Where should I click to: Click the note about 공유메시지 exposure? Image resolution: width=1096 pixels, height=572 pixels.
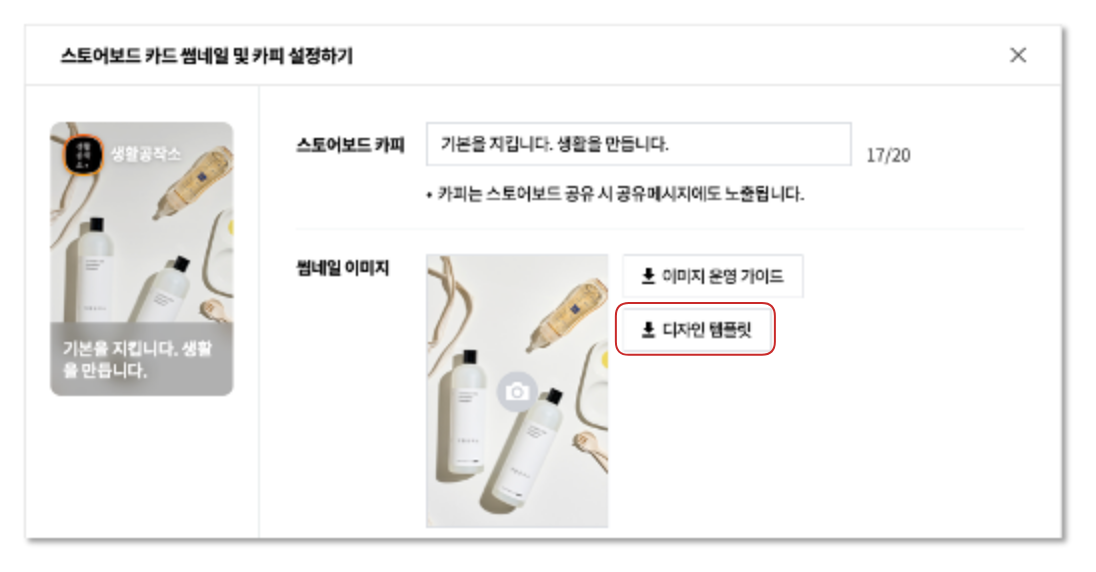[615, 194]
